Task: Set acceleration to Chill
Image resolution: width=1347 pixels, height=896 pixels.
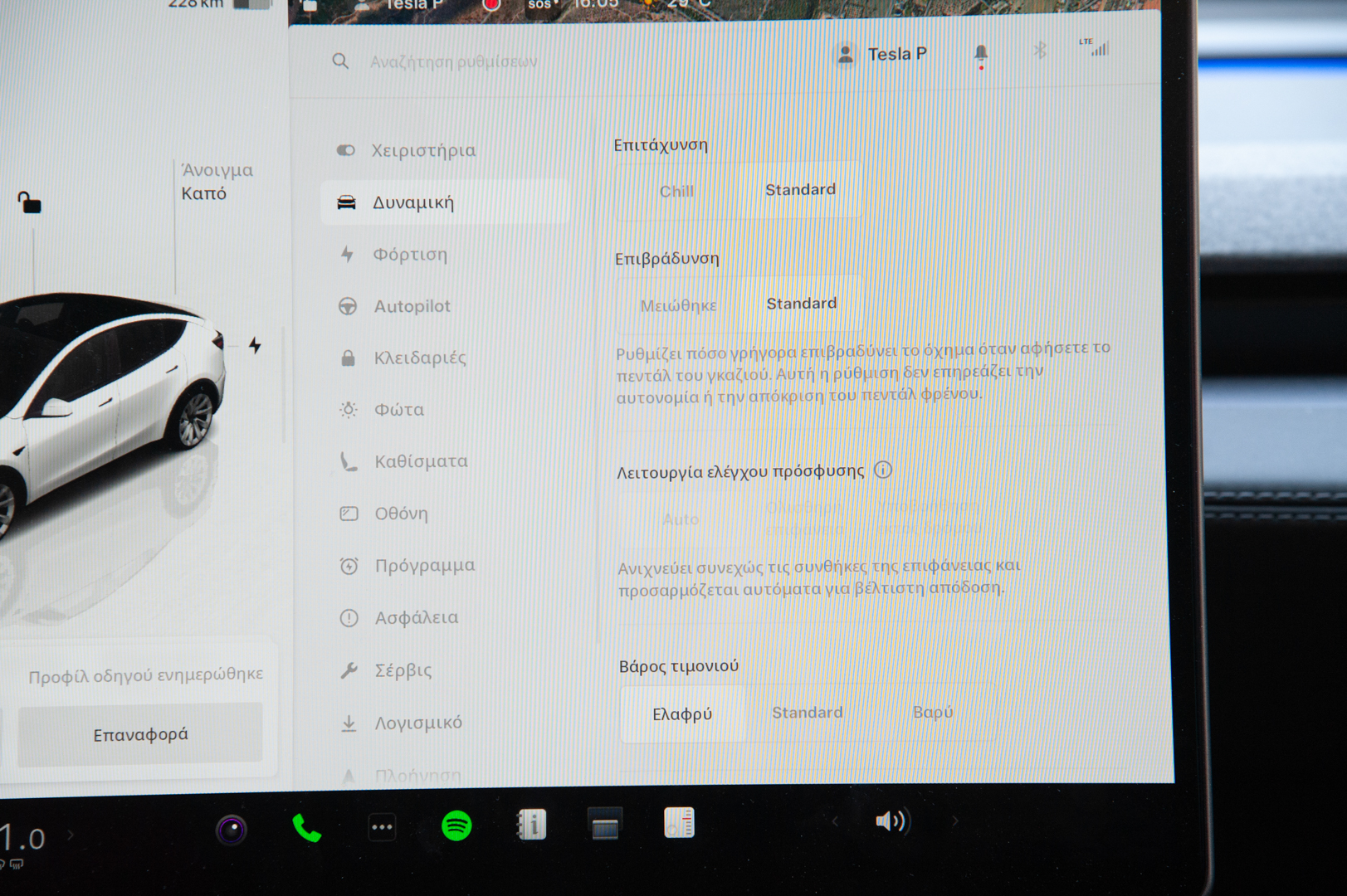Action: (x=676, y=192)
